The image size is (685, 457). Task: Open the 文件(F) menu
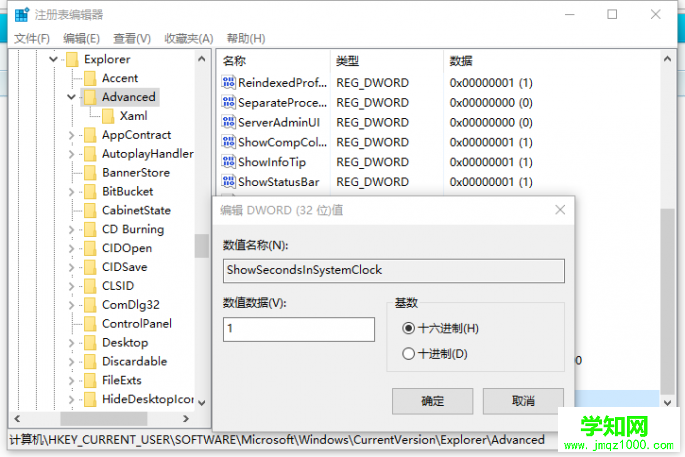32,38
